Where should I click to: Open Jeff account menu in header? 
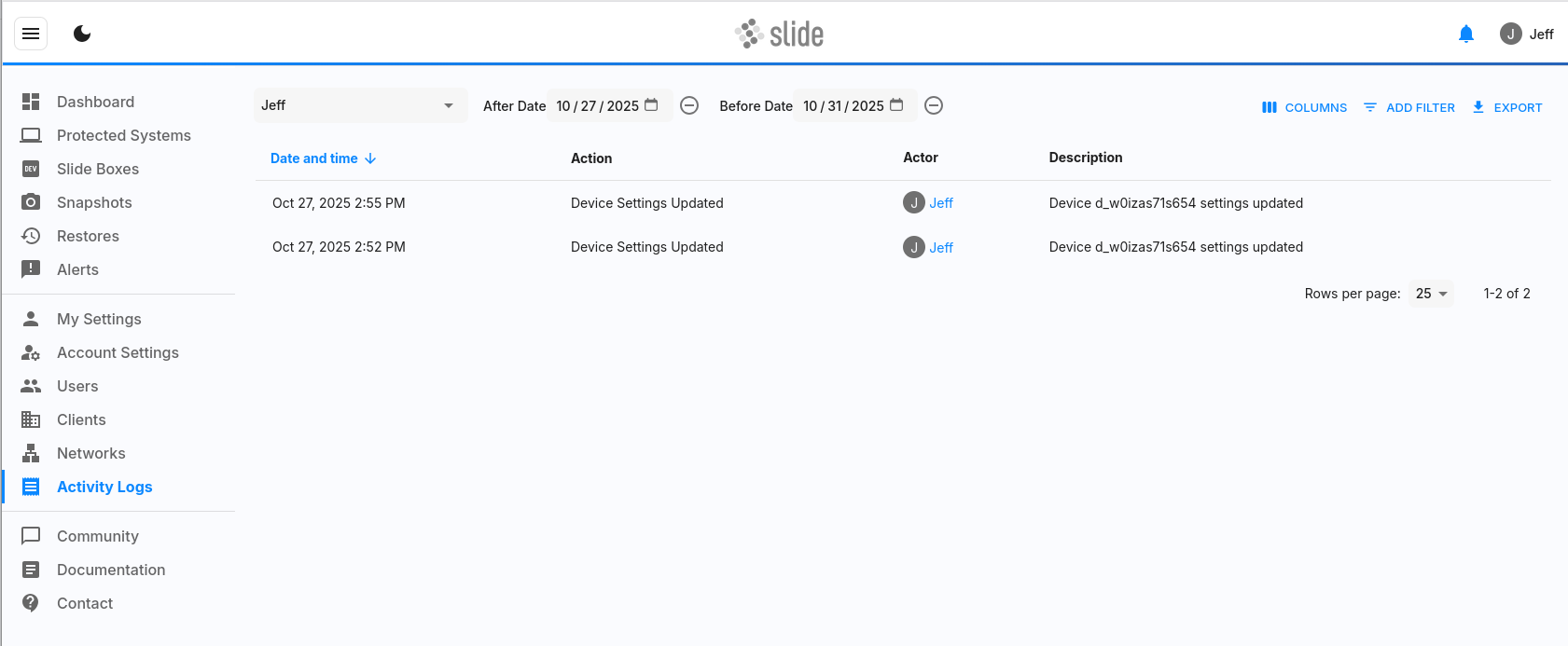click(x=1527, y=34)
